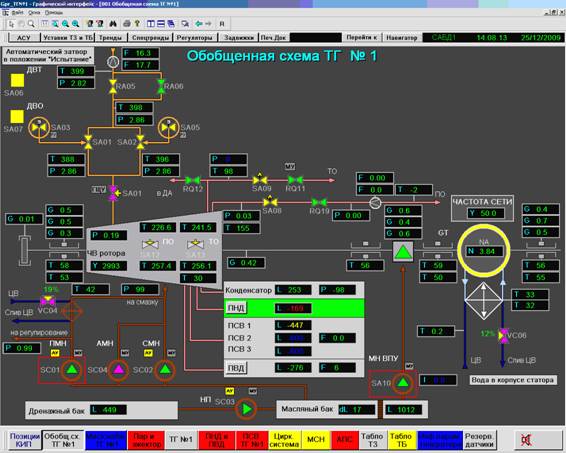
Task: Click the magnifier zoom tool icon
Action: (31, 24)
